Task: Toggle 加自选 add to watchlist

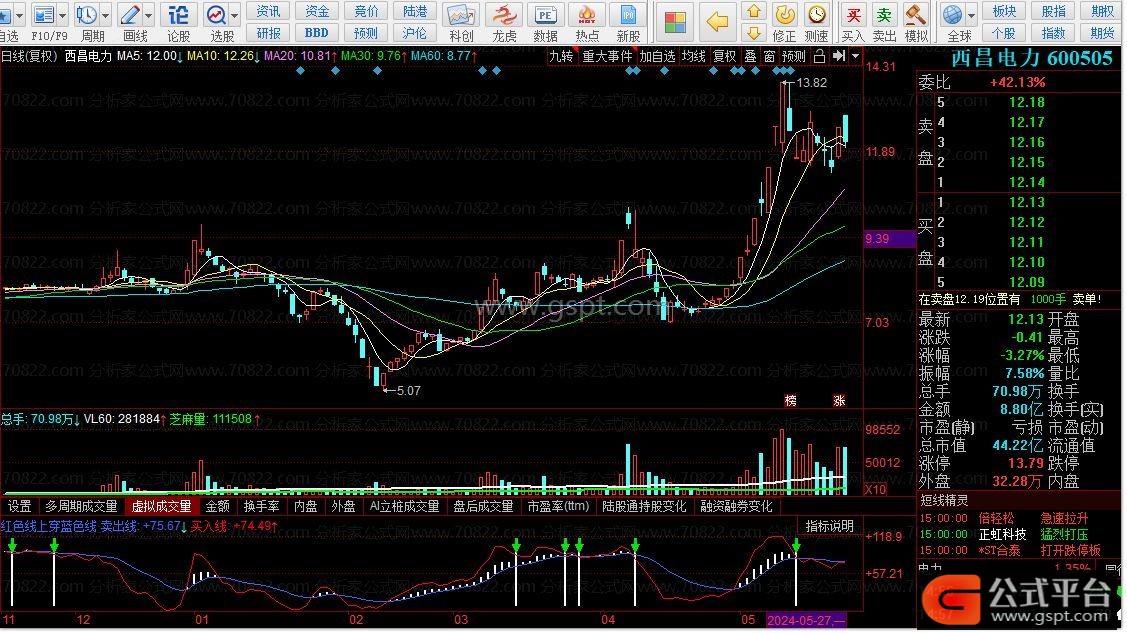Action: click(658, 56)
